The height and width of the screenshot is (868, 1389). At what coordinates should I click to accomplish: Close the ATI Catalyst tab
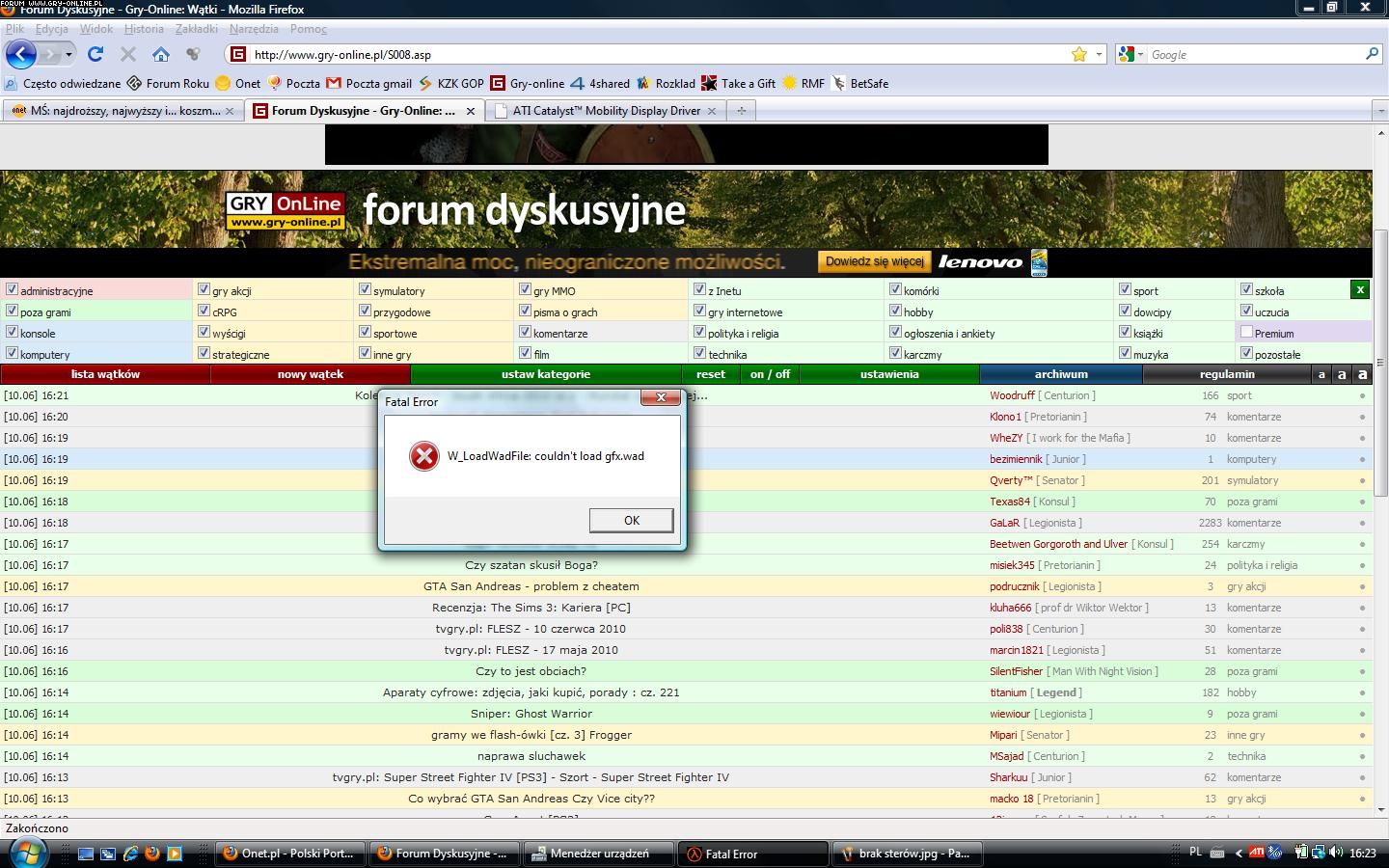click(712, 111)
